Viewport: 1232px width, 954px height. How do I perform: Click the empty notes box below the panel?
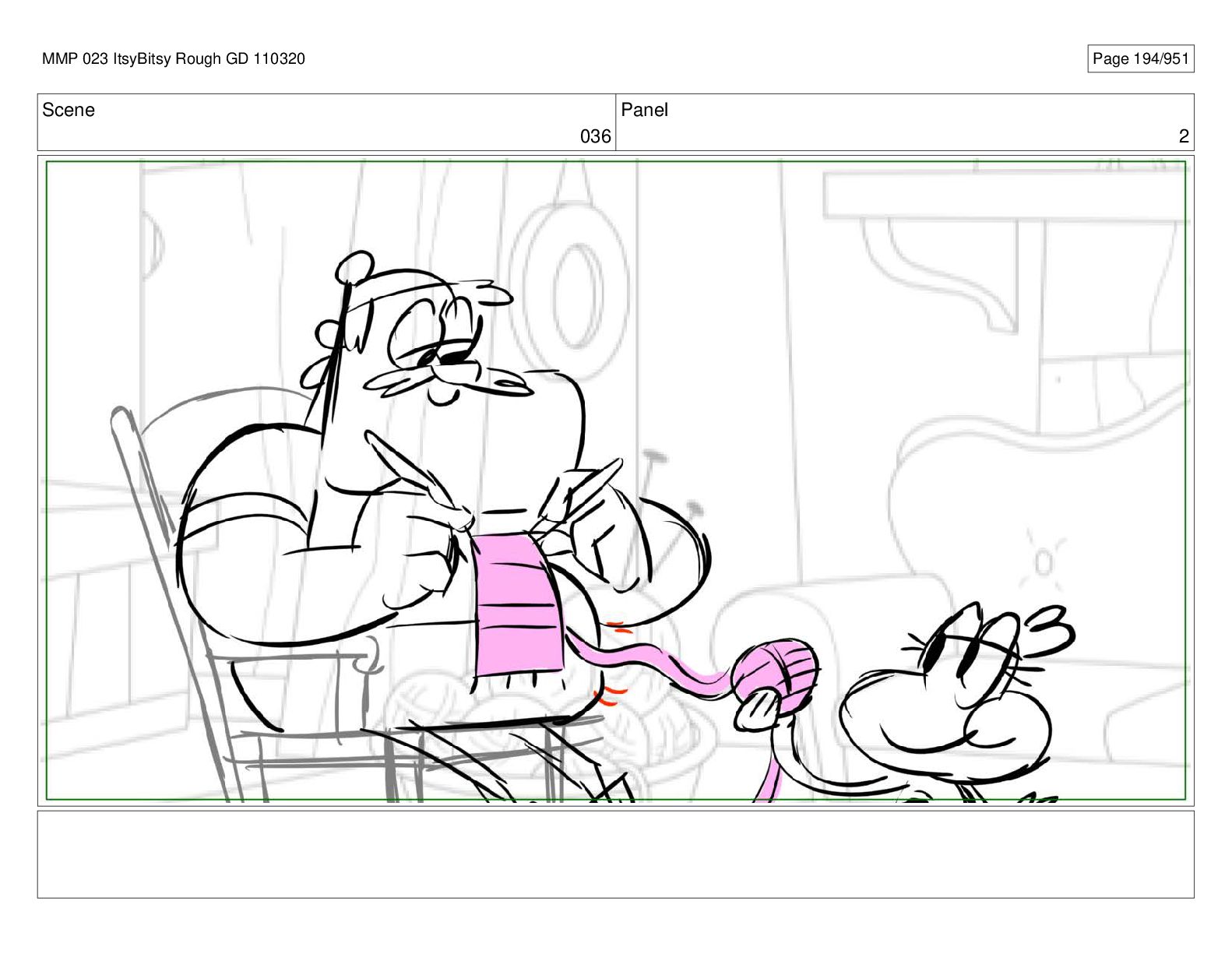click(x=616, y=854)
